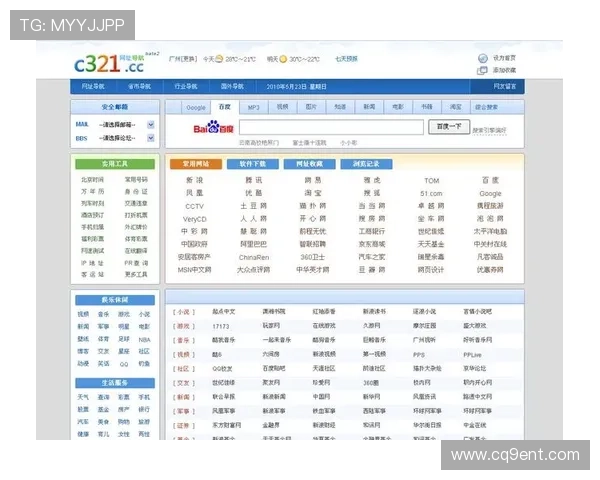Open the 工商银行 site link
Screen dimensions: 600x480
[x=372, y=232]
